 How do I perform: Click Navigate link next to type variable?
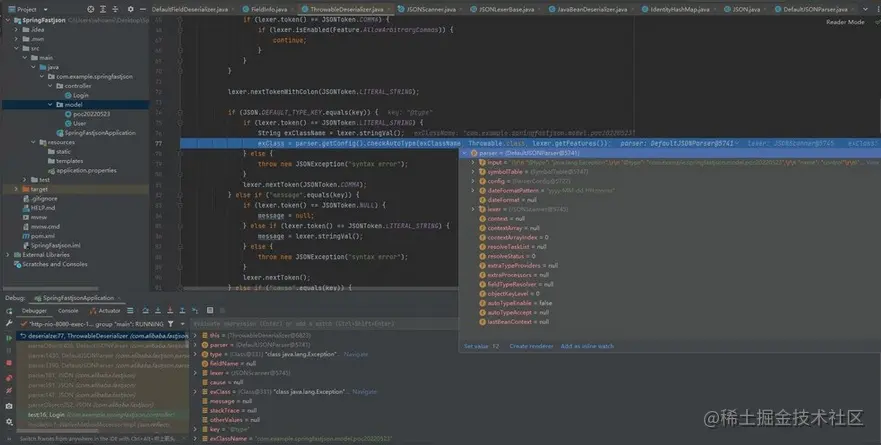tap(356, 355)
